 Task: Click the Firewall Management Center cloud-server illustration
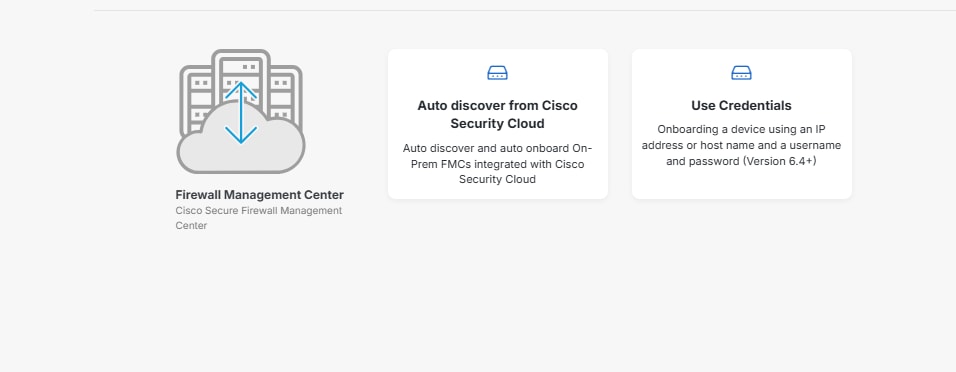pyautogui.click(x=241, y=111)
